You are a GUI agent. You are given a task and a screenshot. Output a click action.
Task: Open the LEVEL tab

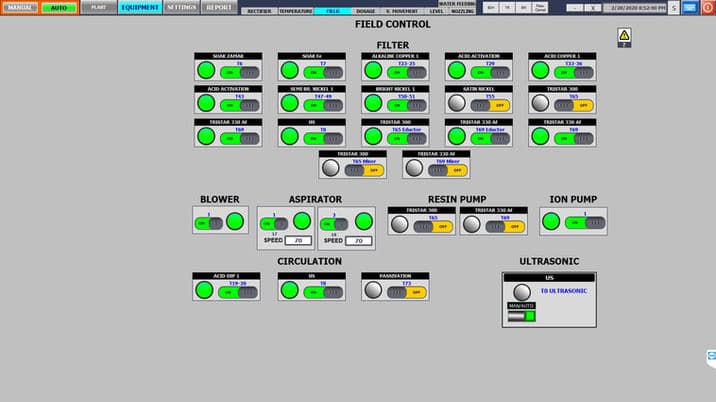tap(436, 11)
